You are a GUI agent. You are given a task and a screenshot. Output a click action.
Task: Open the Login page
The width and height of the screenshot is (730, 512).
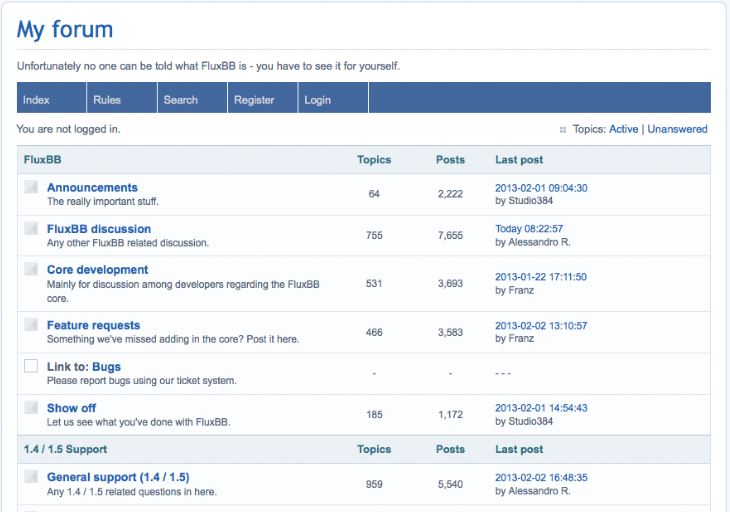(x=333, y=98)
